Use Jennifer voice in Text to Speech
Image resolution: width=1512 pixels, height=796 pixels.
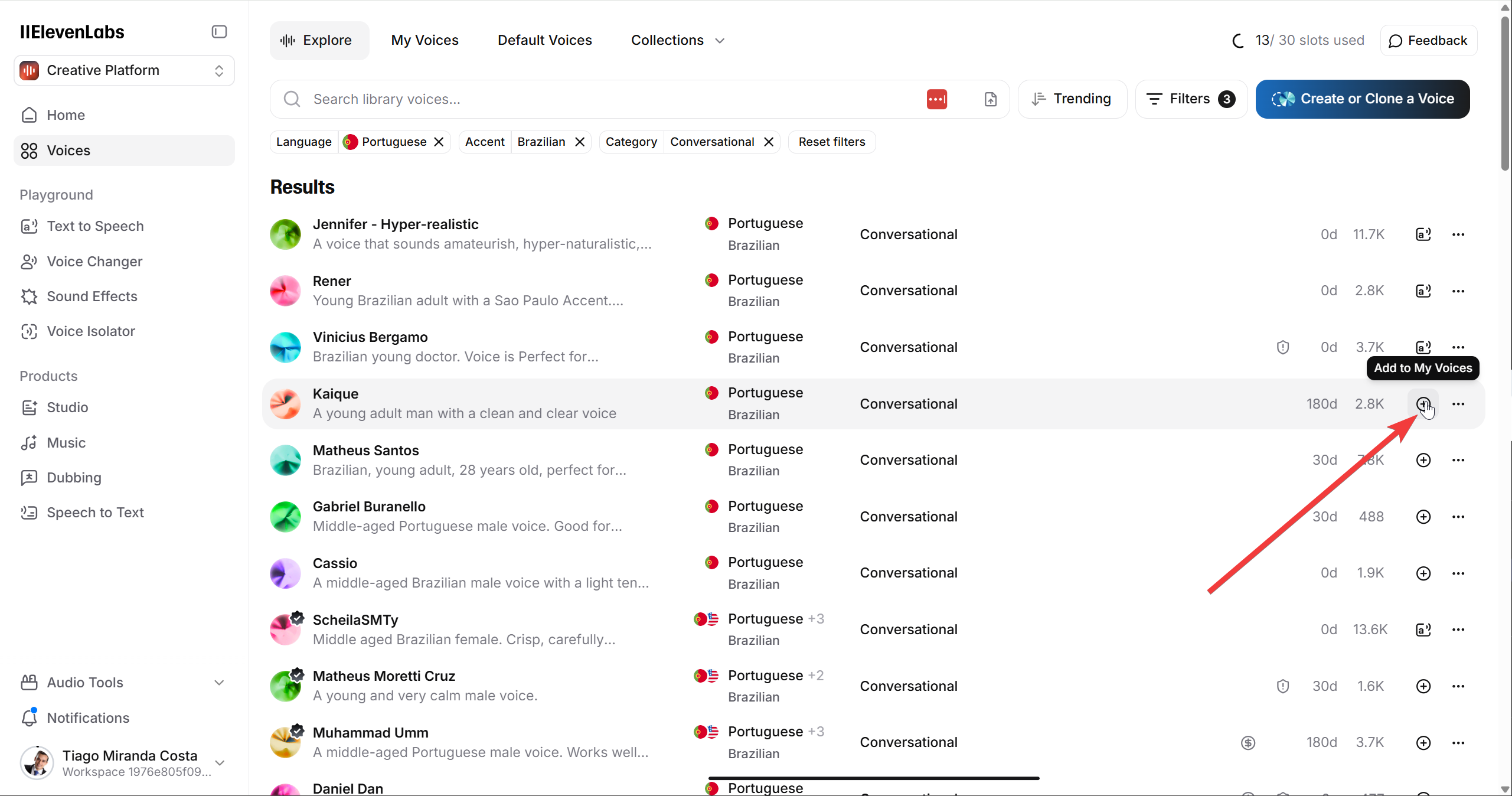pos(1423,234)
